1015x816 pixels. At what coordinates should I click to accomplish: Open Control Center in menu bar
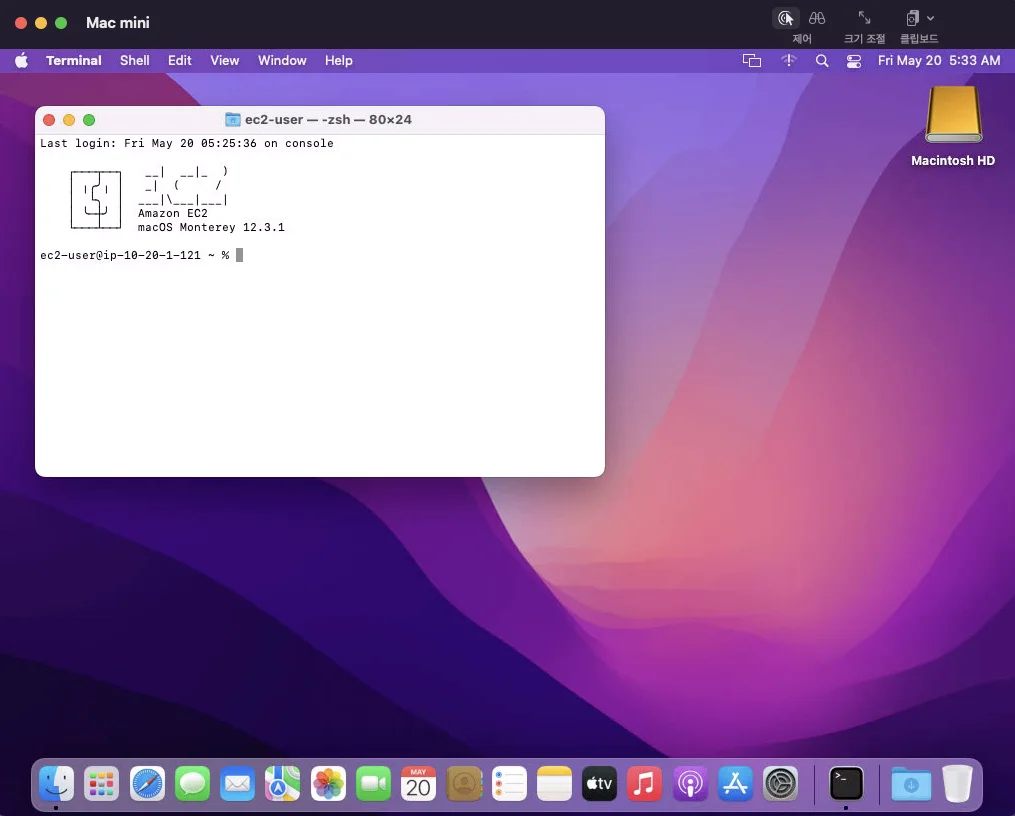[x=853, y=61]
